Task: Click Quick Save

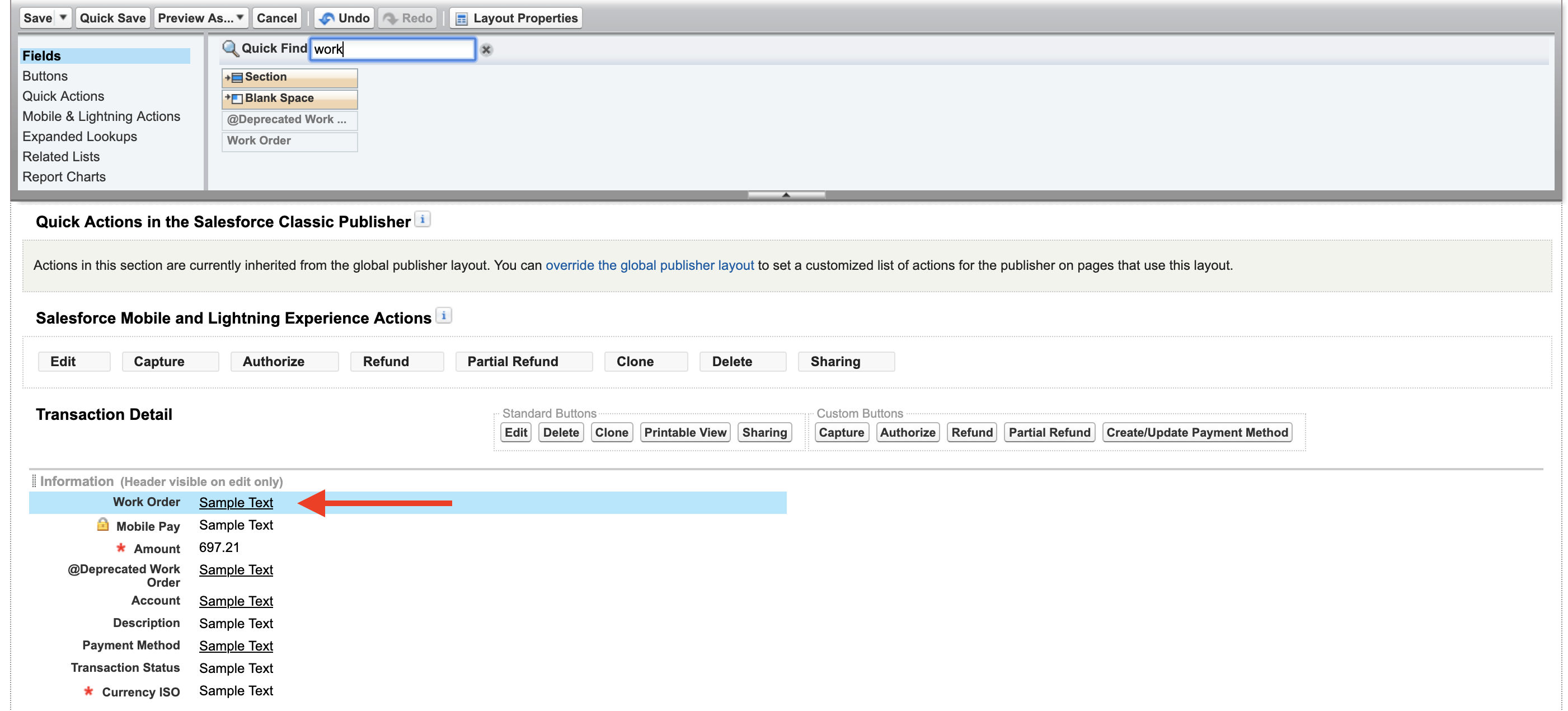Action: 112,18
